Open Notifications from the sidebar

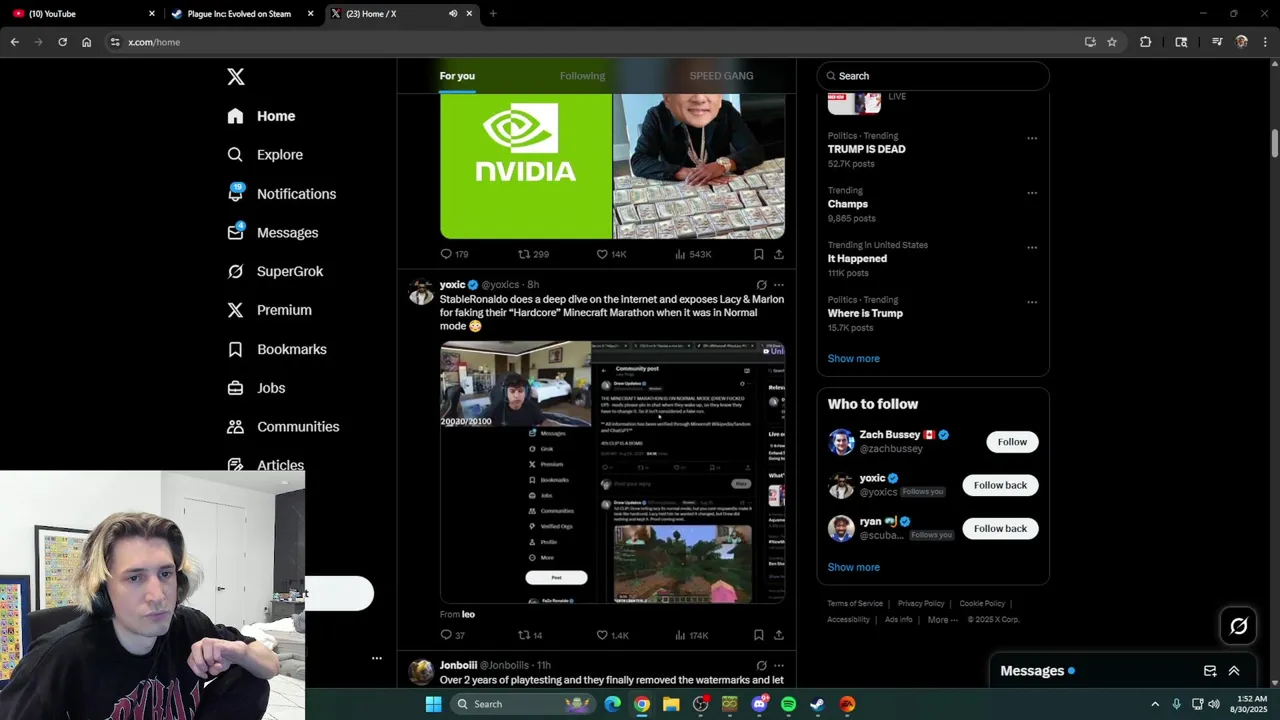click(281, 194)
